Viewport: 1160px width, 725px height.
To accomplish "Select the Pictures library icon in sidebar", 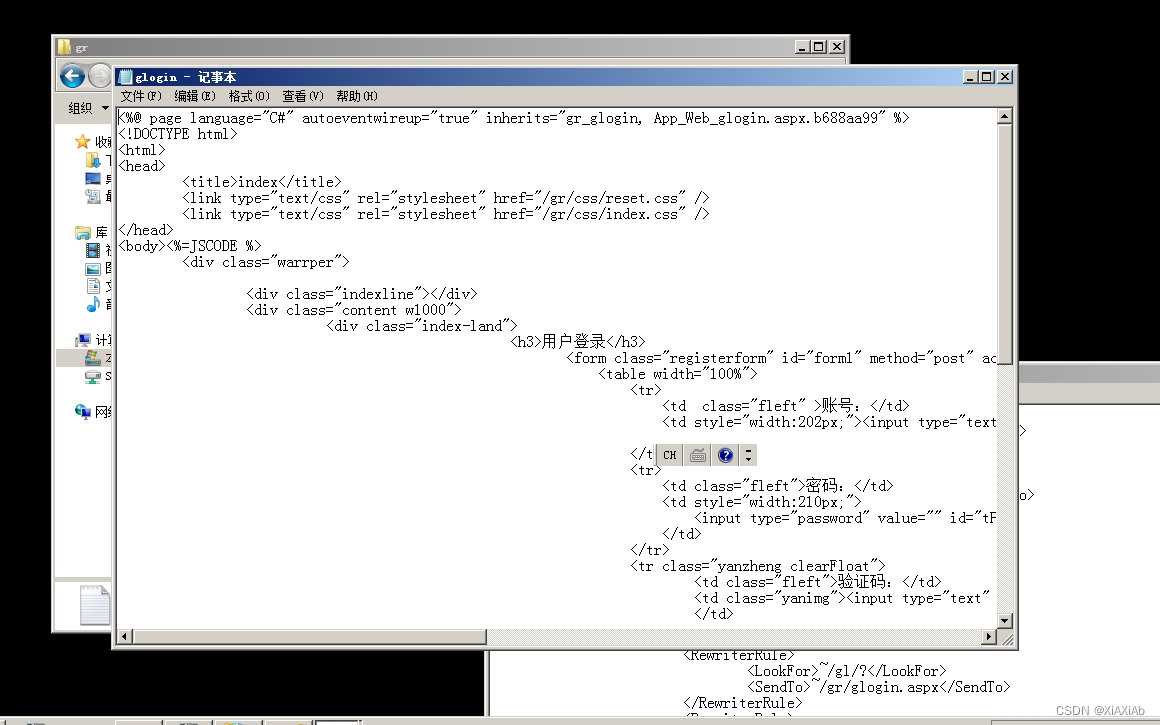I will pyautogui.click(x=93, y=269).
